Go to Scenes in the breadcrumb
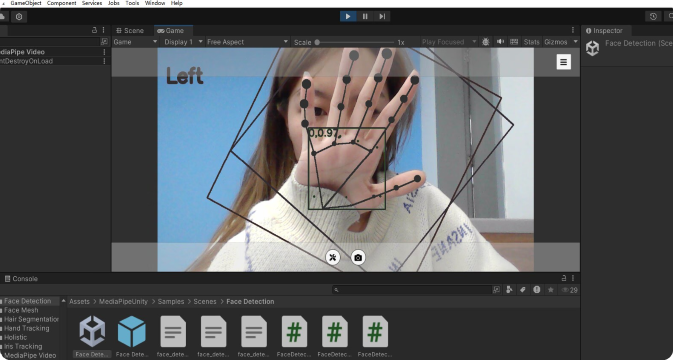This screenshot has width=673, height=360. point(205,302)
